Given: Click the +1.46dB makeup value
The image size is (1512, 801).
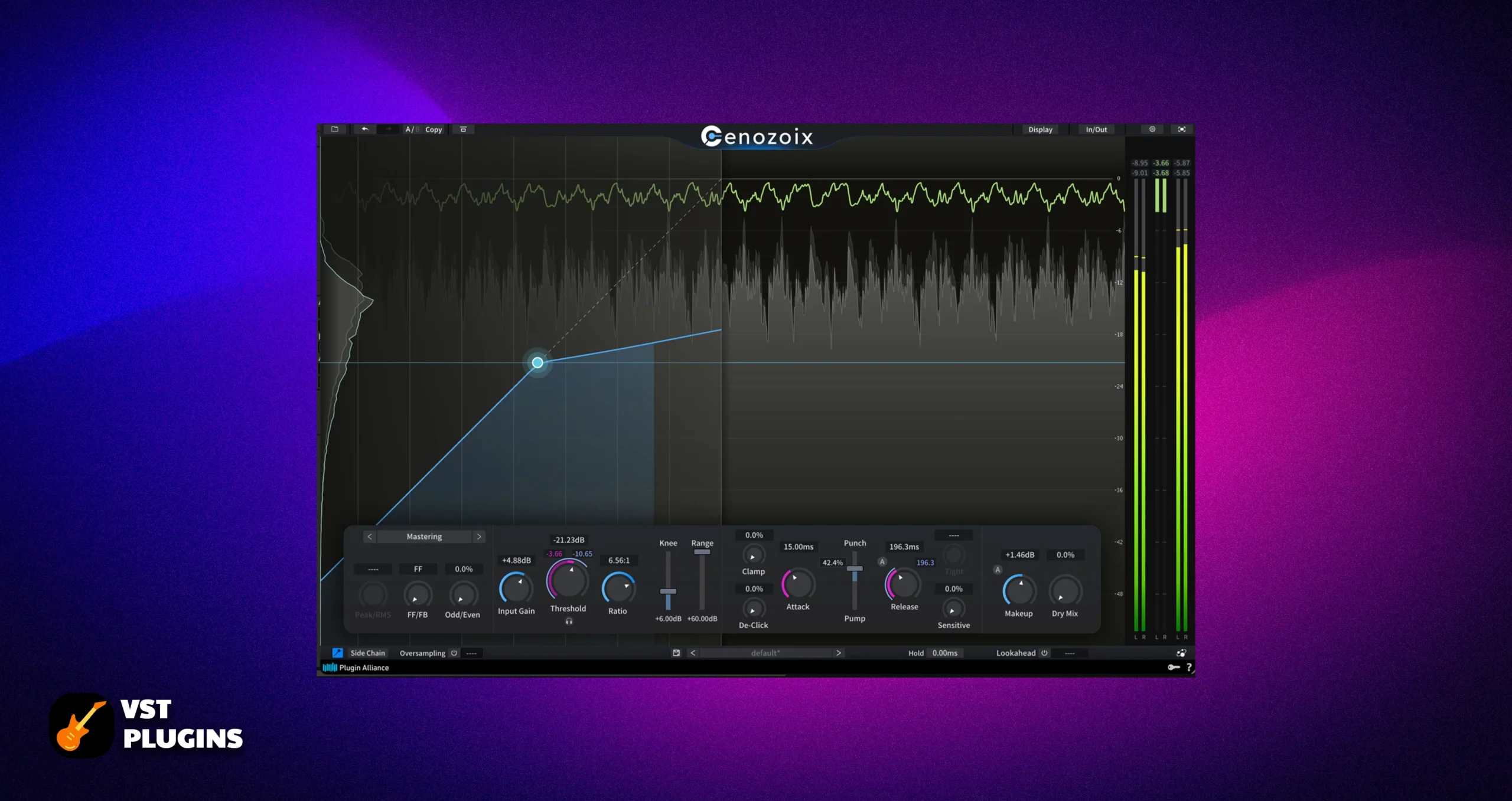Looking at the screenshot, I should [x=1019, y=555].
